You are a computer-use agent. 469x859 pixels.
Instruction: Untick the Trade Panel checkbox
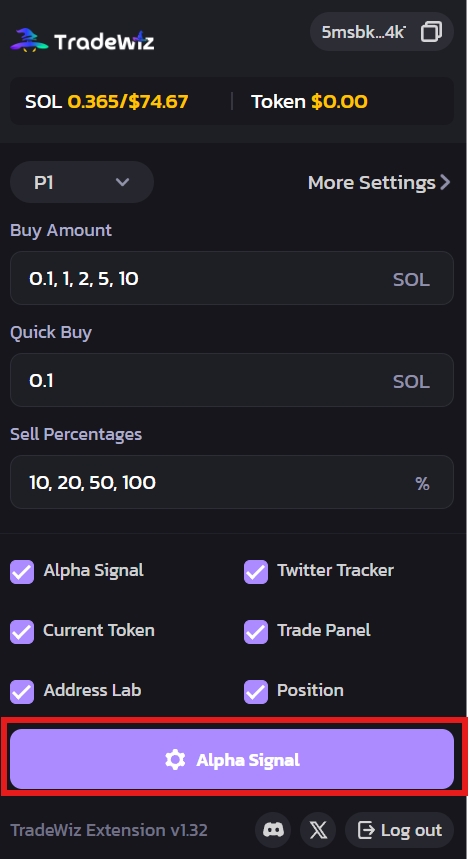[256, 632]
